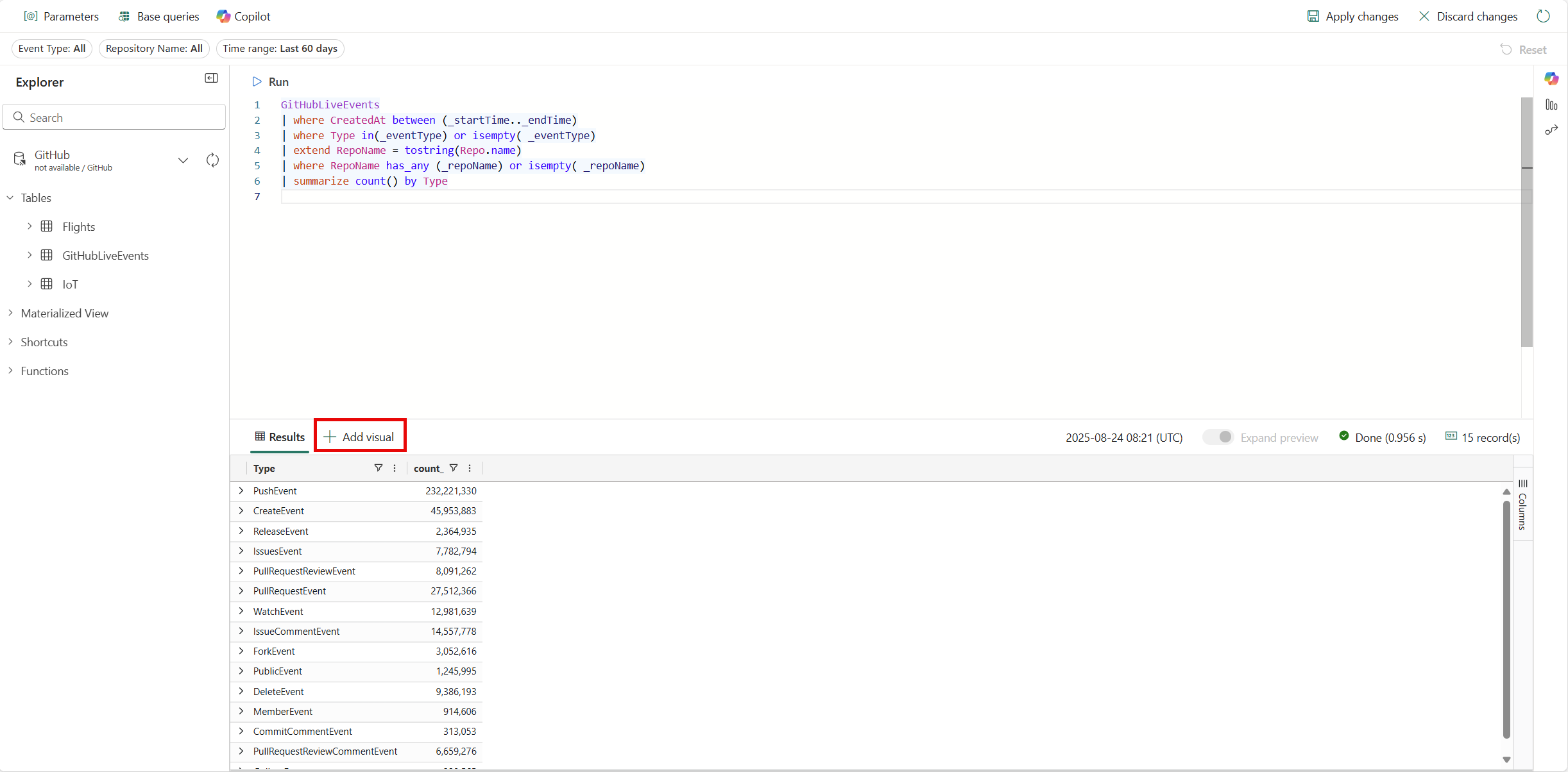This screenshot has width=1568, height=772.
Task: Expand the GitHubLiveEvents table
Action: 30,255
